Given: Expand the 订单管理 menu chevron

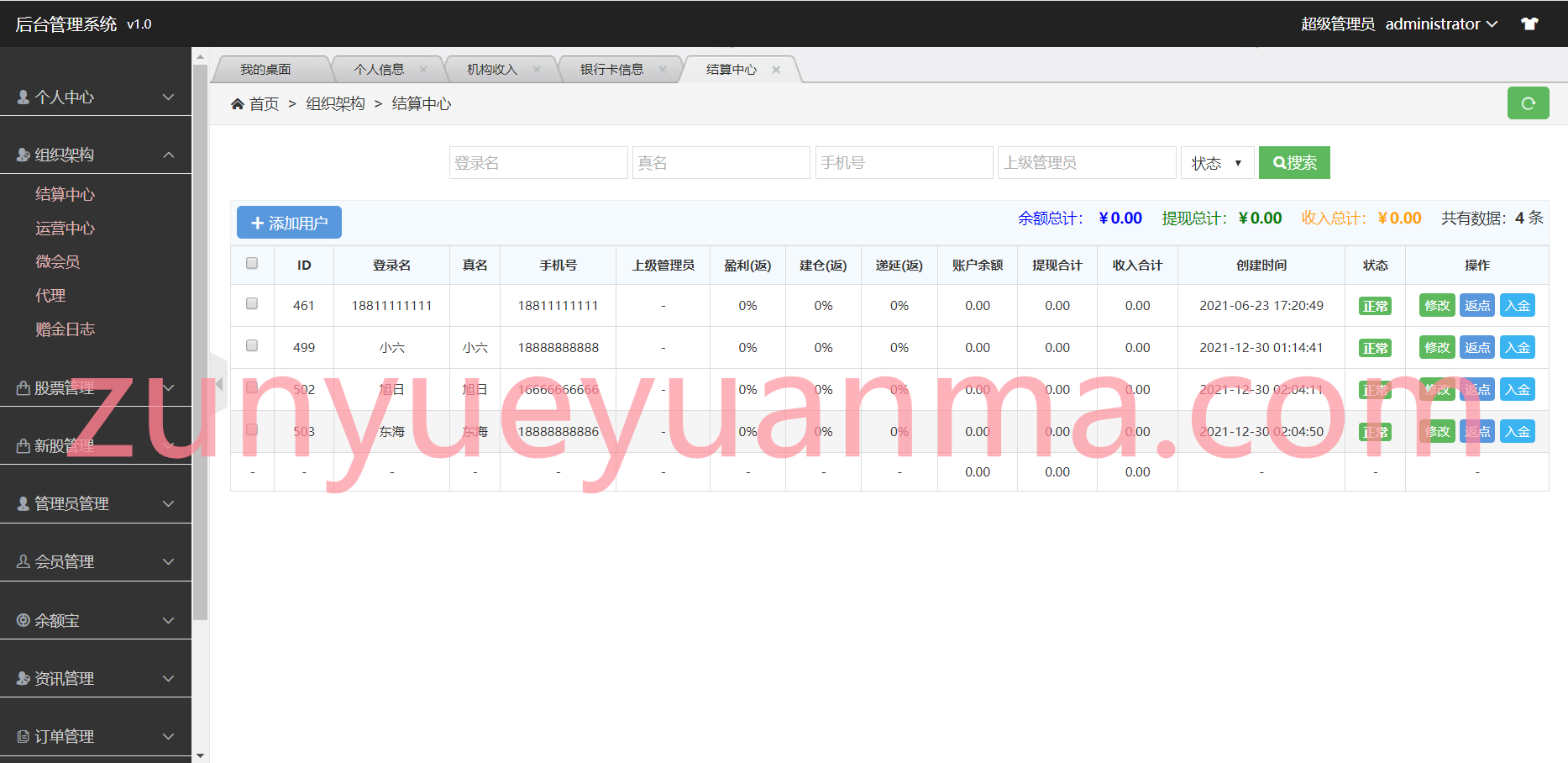Looking at the screenshot, I should pos(169,736).
